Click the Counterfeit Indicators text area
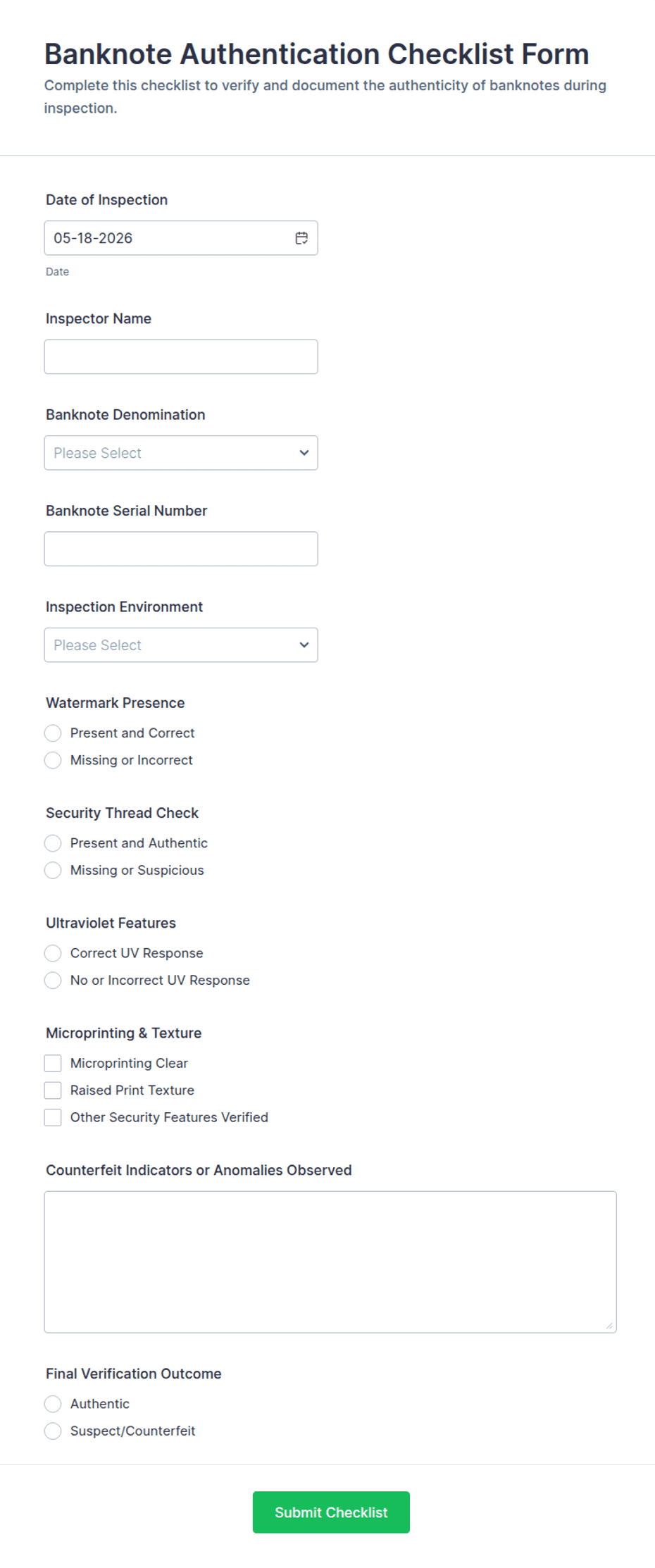The width and height of the screenshot is (655, 1568). [330, 1262]
